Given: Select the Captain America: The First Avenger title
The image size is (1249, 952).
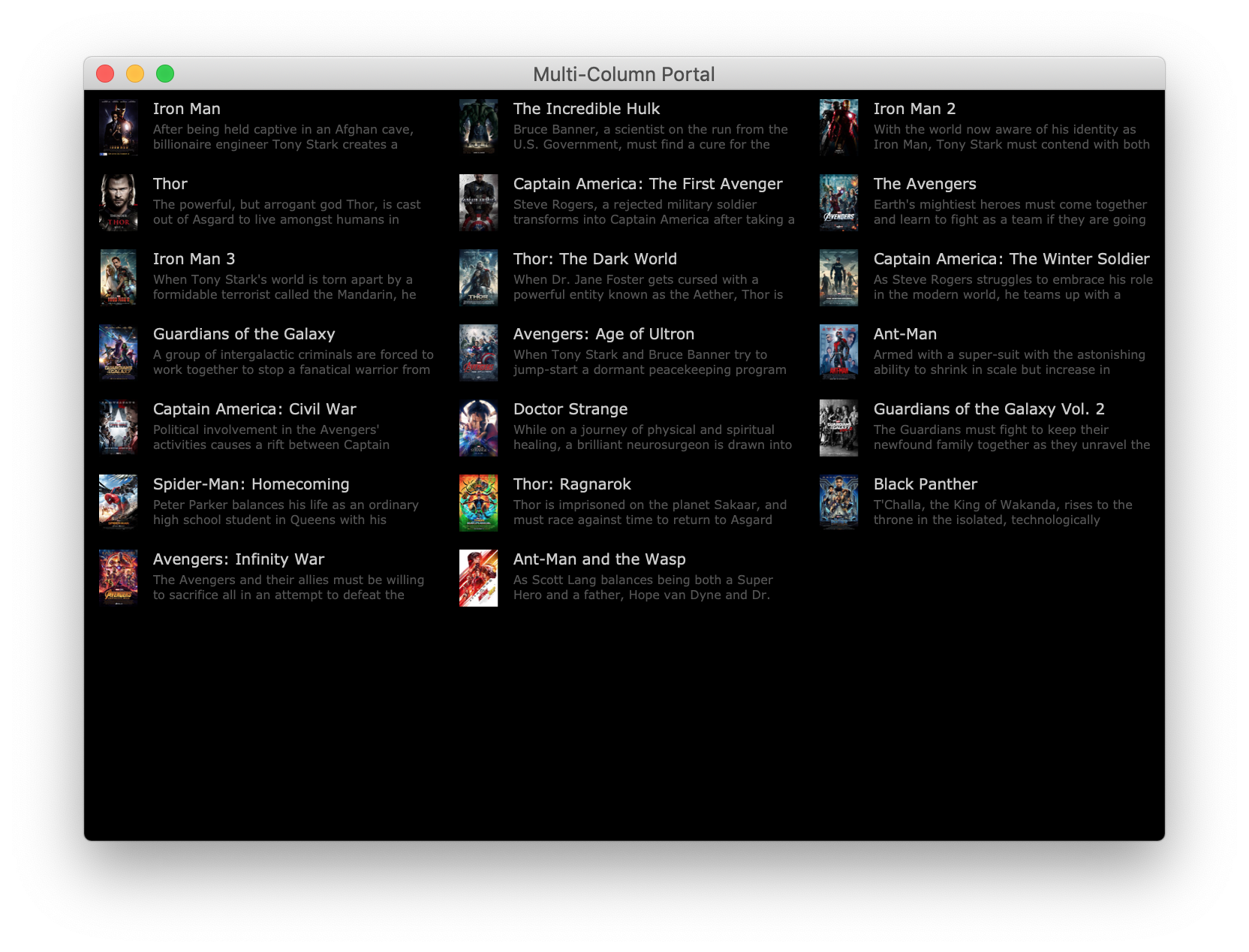Looking at the screenshot, I should [x=647, y=184].
